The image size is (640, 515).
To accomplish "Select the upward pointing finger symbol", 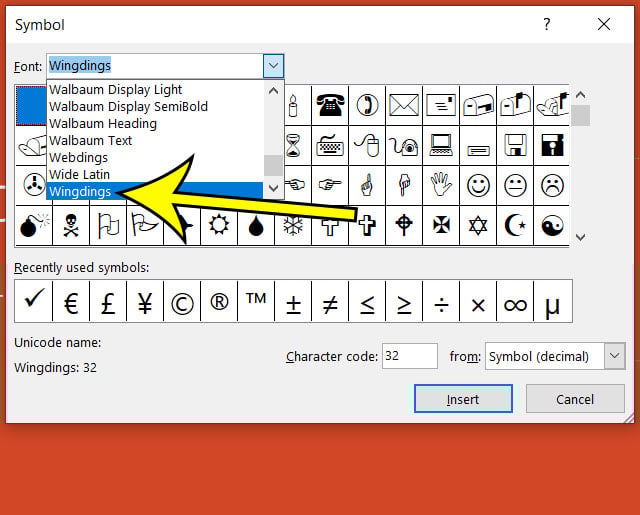I will pos(367,185).
